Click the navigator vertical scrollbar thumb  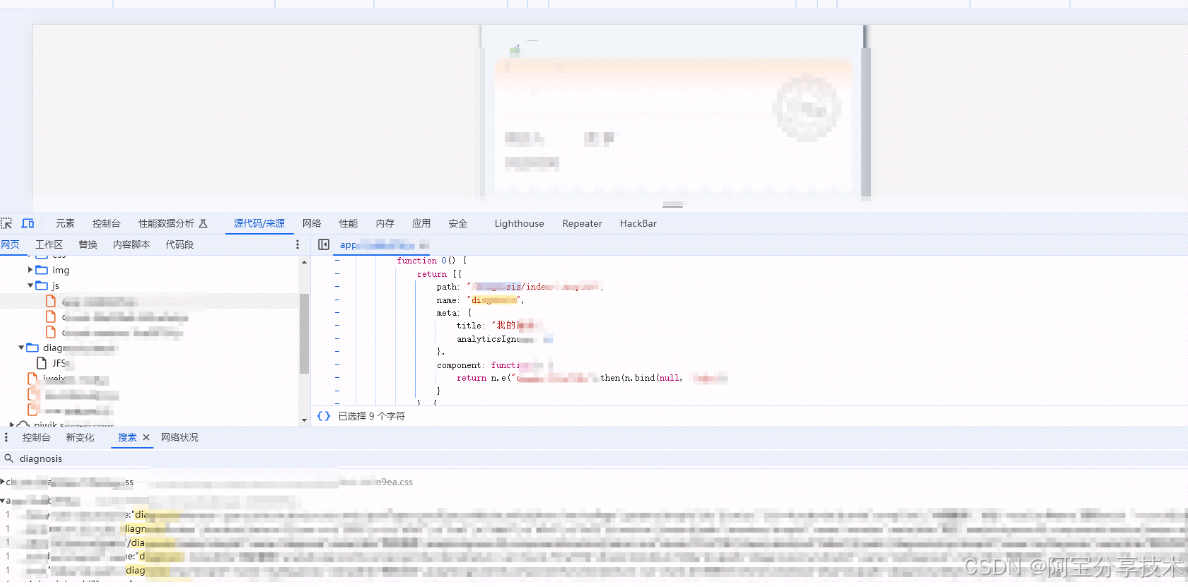[304, 333]
